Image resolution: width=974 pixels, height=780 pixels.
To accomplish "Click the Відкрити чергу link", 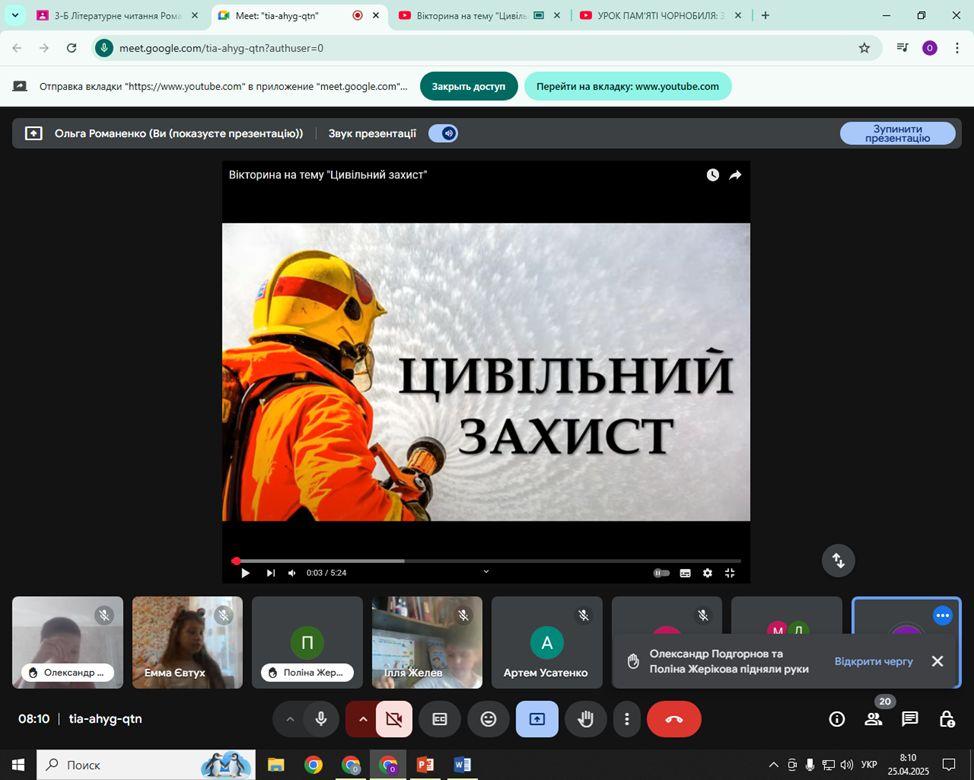I will (x=873, y=661).
